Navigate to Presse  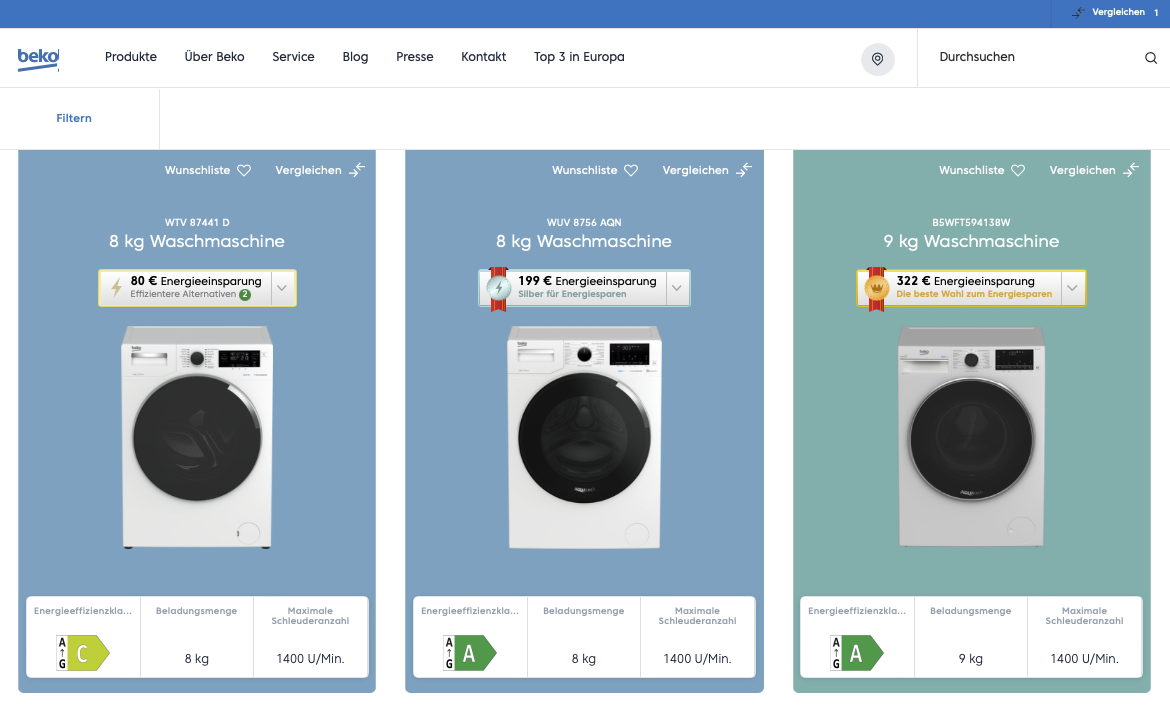[x=415, y=57]
